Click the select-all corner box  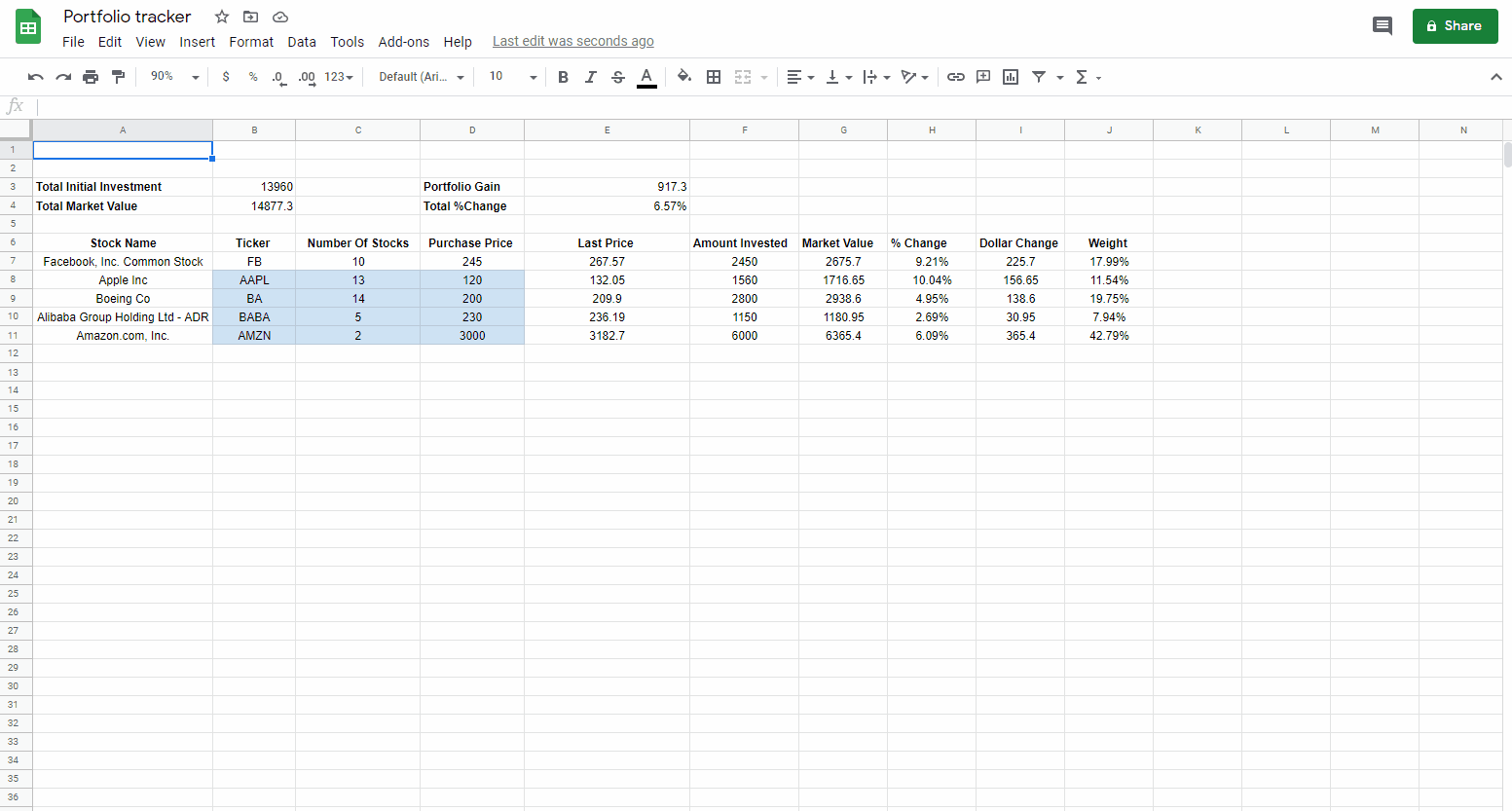point(16,130)
